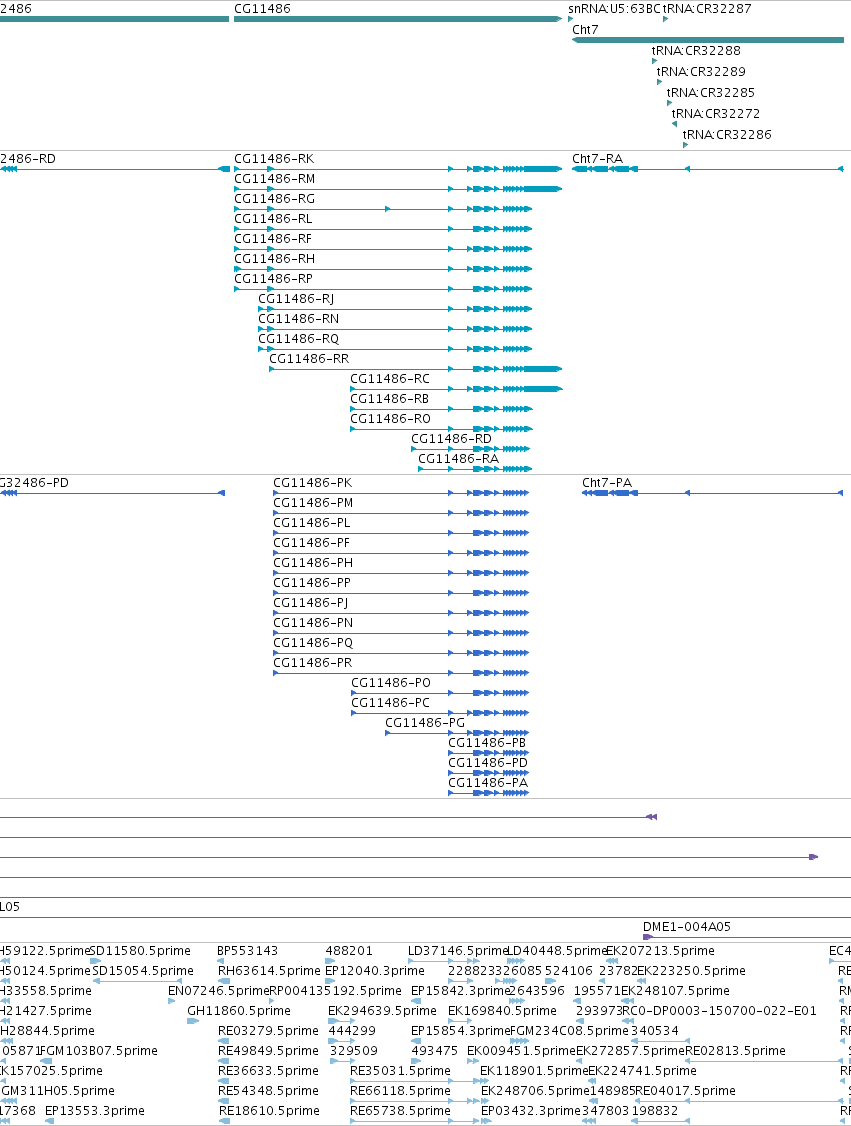The image size is (851, 1126).
Task: Click EST label GH11860.5prime
Action: pos(239,1010)
